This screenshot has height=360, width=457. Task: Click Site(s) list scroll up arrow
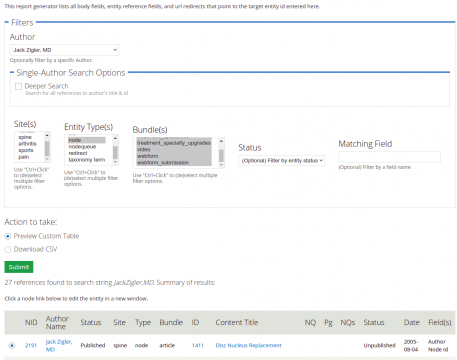click(x=47, y=135)
